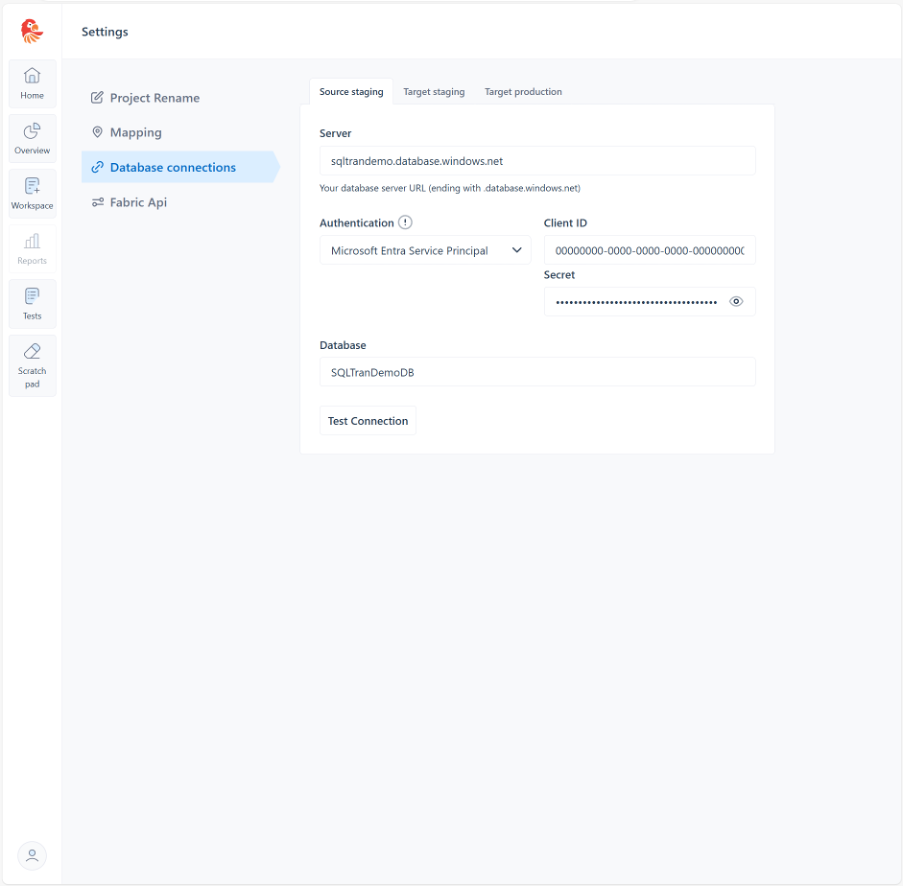Click the red bird app logo

tap(32, 31)
